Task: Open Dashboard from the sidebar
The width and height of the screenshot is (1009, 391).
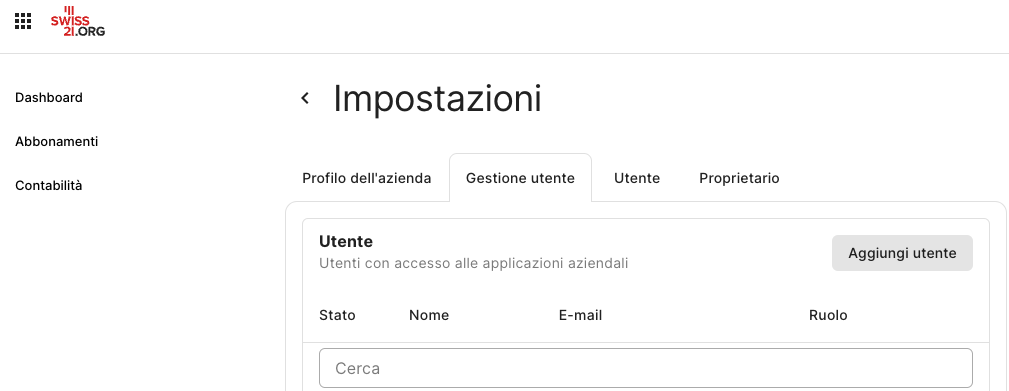Action: click(x=49, y=98)
